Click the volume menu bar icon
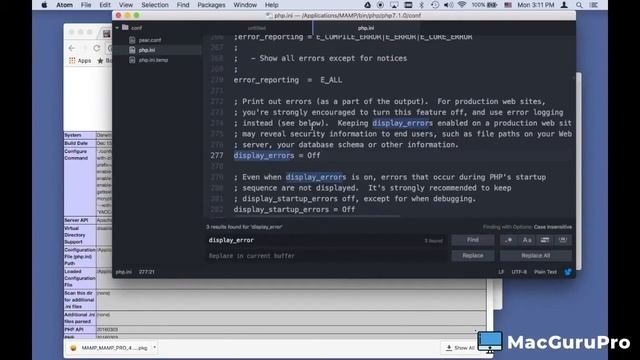Image resolution: width=640 pixels, height=360 pixels. 448,5
